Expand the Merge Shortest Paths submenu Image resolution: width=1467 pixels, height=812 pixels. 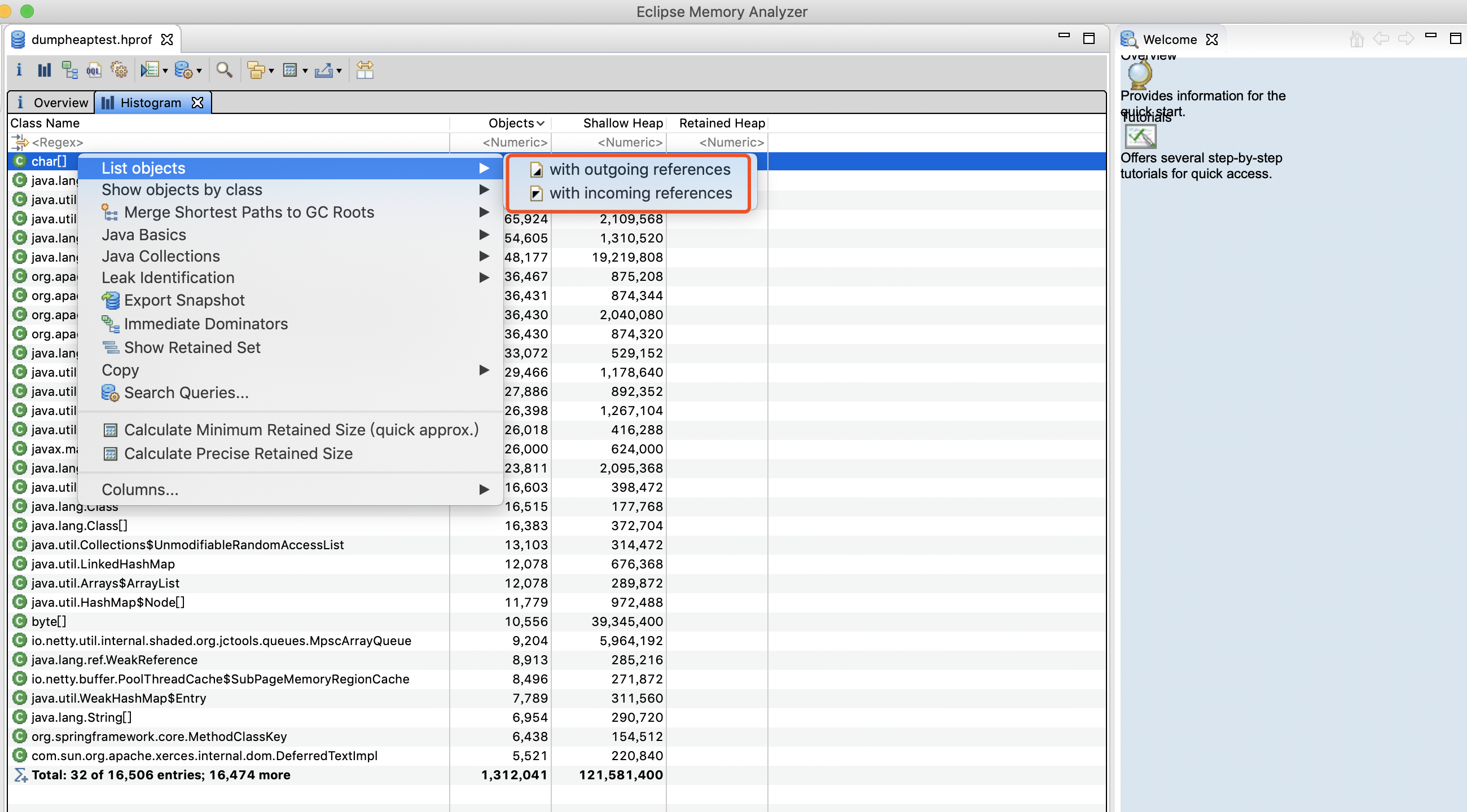485,211
